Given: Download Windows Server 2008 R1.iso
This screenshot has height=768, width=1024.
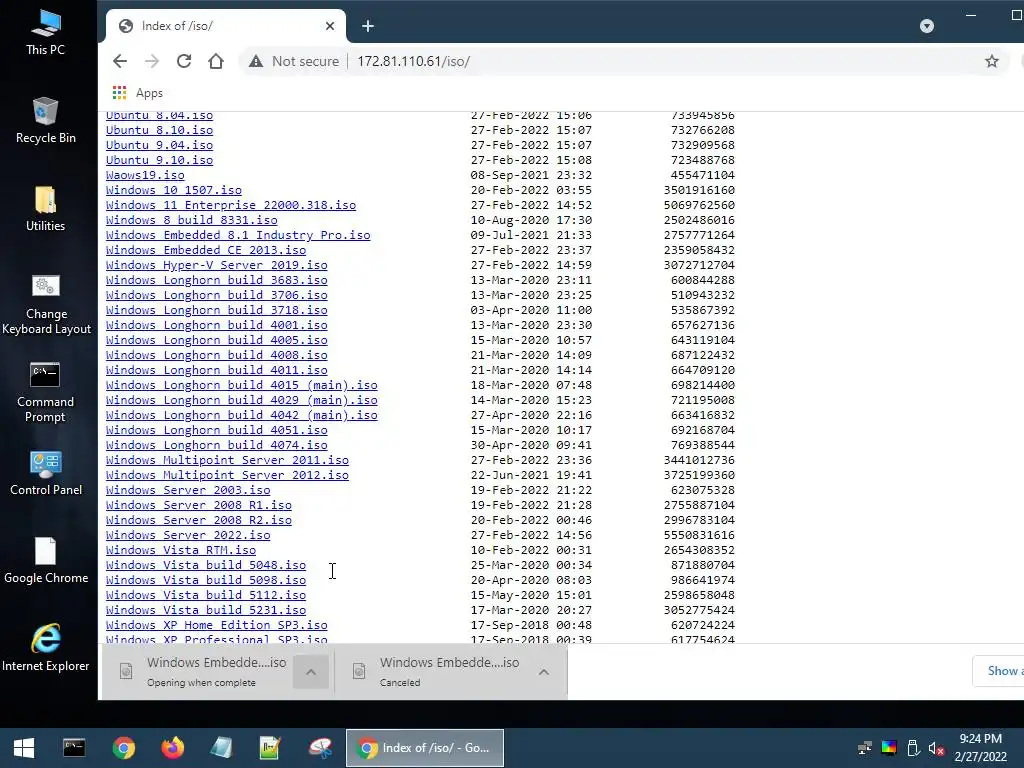Looking at the screenshot, I should coord(199,505).
